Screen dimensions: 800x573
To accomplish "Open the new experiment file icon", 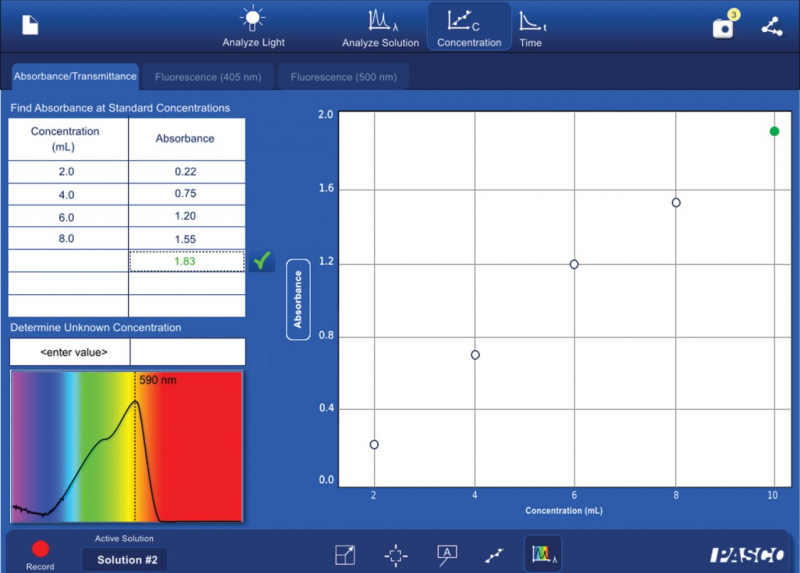I will pyautogui.click(x=30, y=26).
